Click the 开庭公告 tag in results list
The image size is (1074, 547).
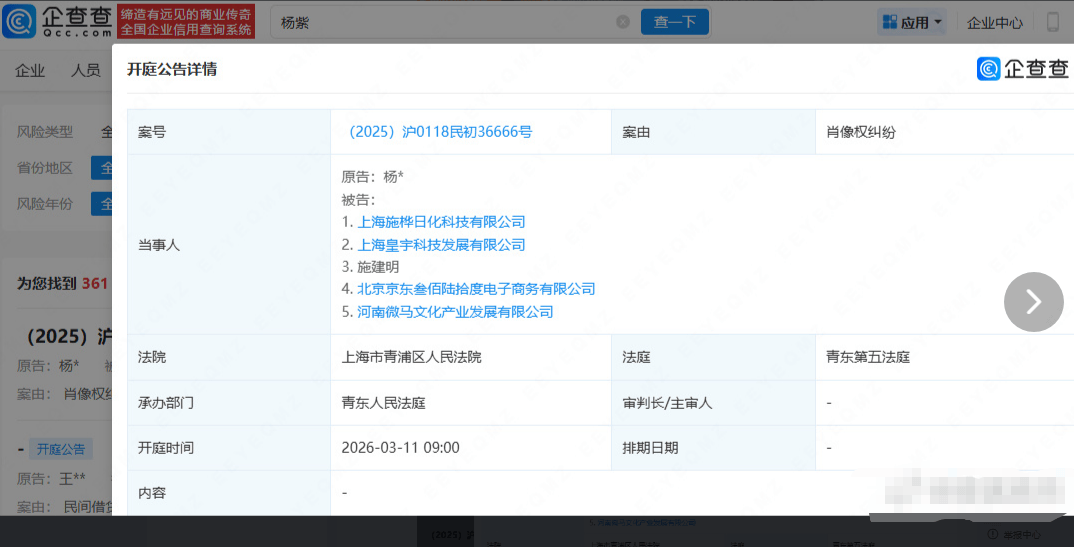click(61, 449)
